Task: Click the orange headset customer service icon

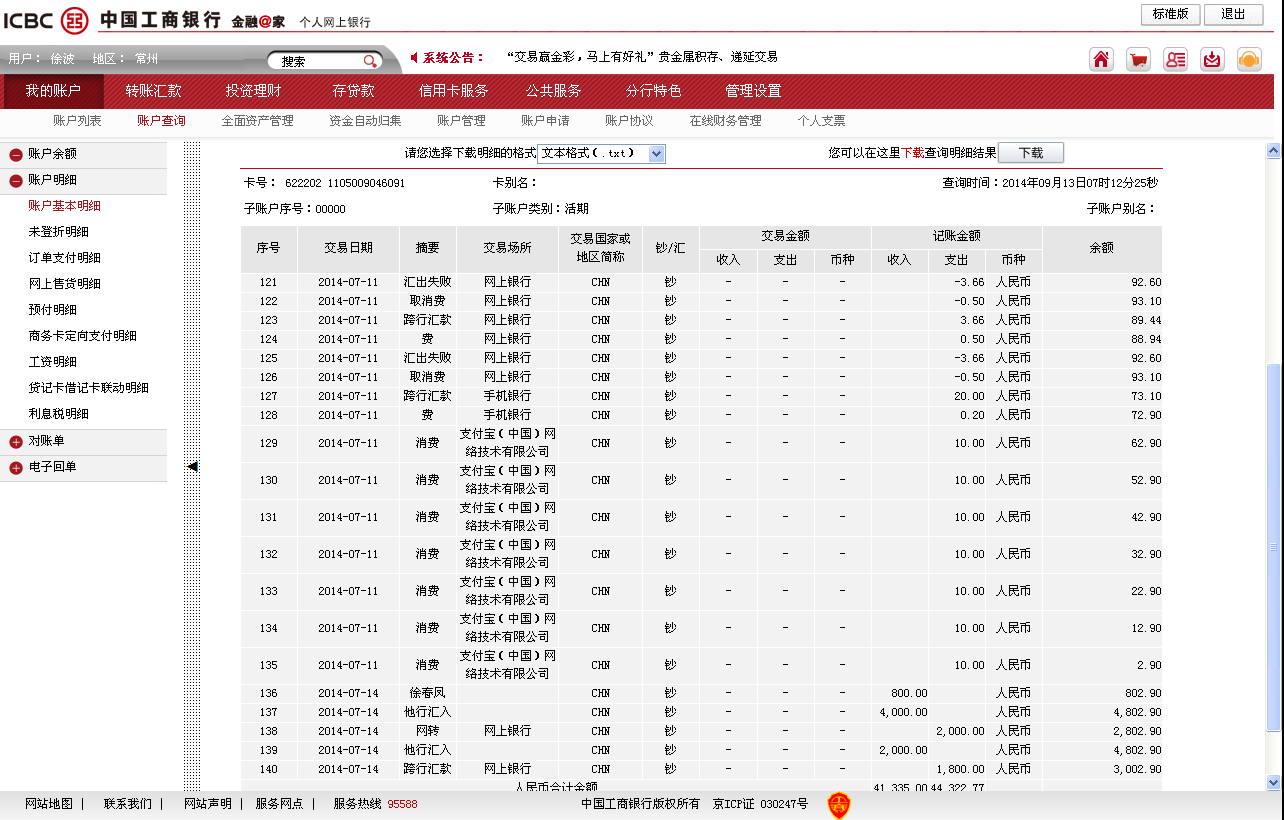Action: pos(1249,59)
